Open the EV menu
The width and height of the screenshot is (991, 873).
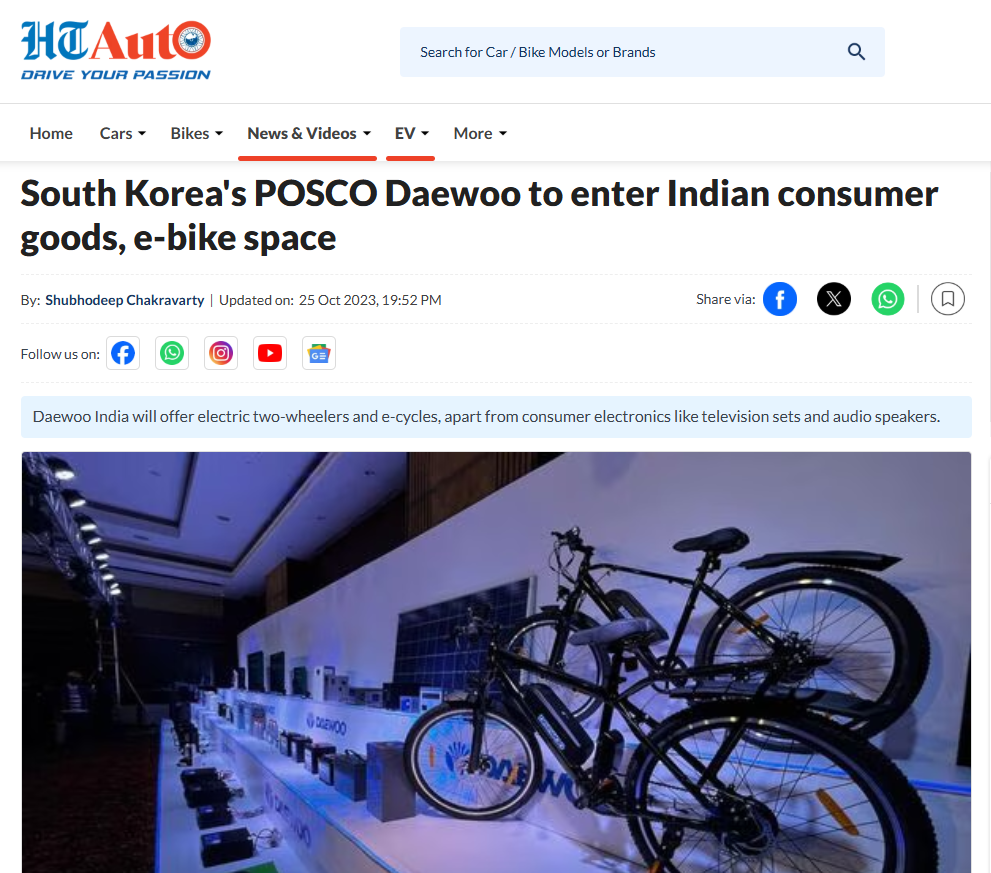coord(411,133)
